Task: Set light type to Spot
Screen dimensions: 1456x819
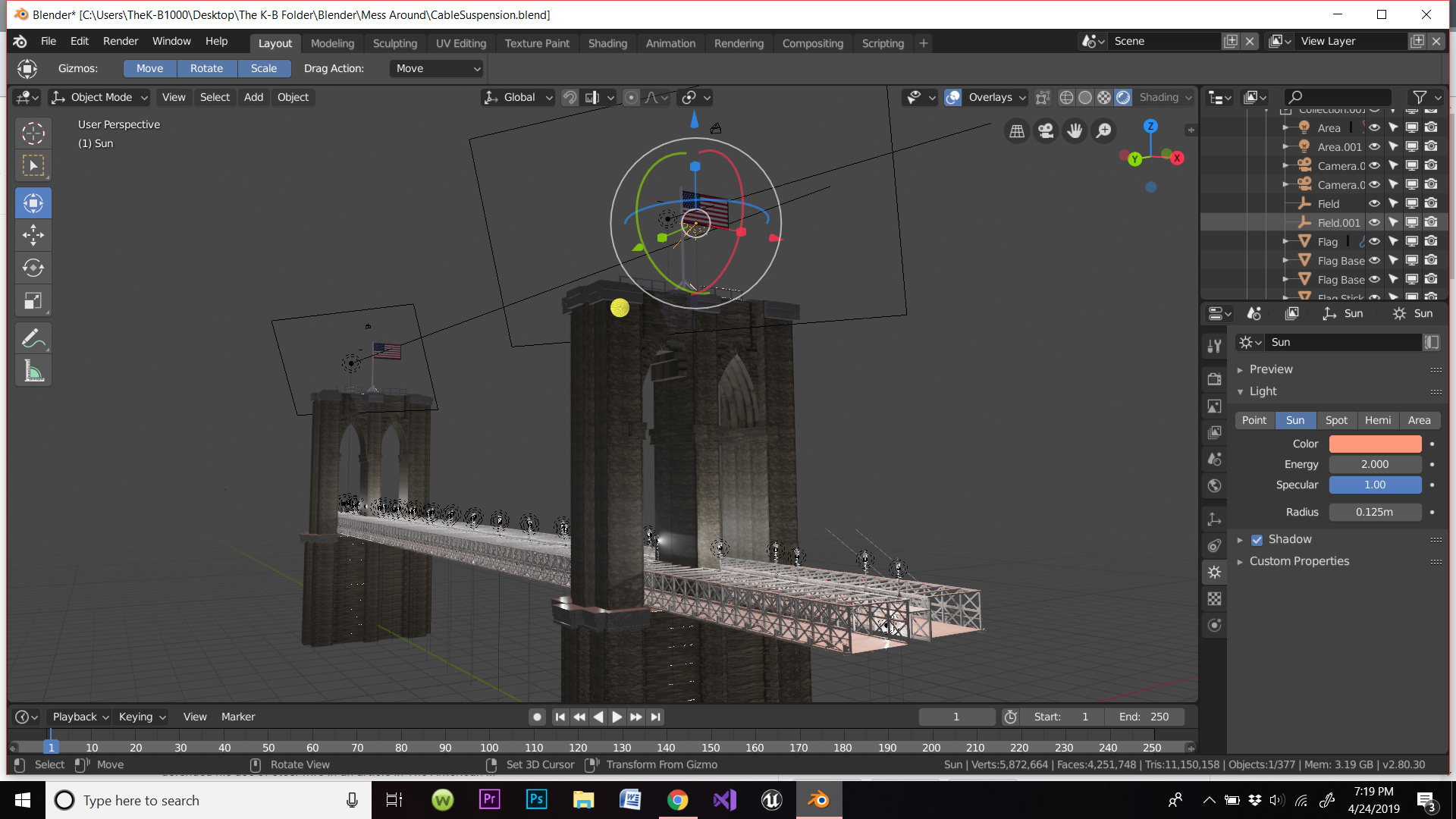Action: pos(1336,420)
